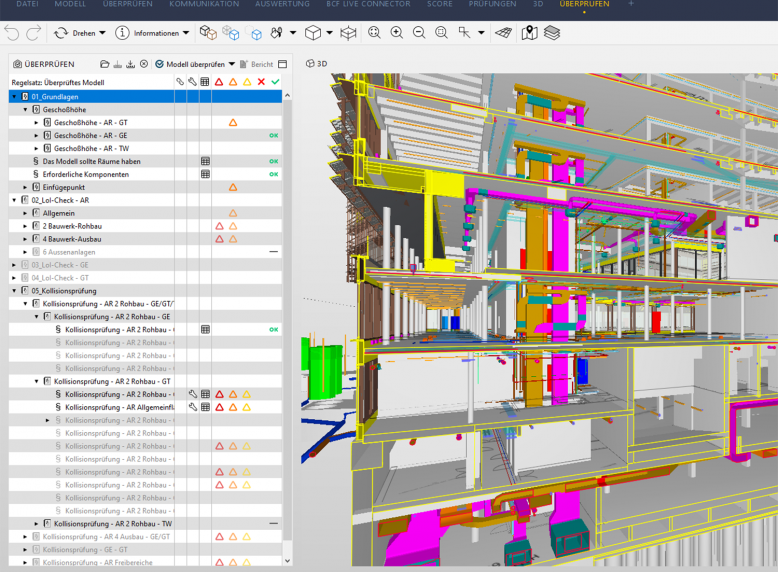This screenshot has height=572, width=778.
Task: Toggle the green checkmark accepted filter
Action: pos(275,82)
